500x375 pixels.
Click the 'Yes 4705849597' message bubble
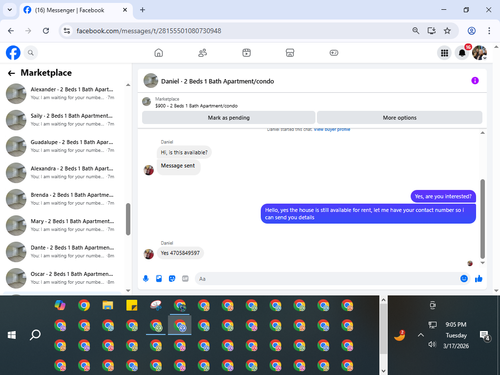pos(180,253)
